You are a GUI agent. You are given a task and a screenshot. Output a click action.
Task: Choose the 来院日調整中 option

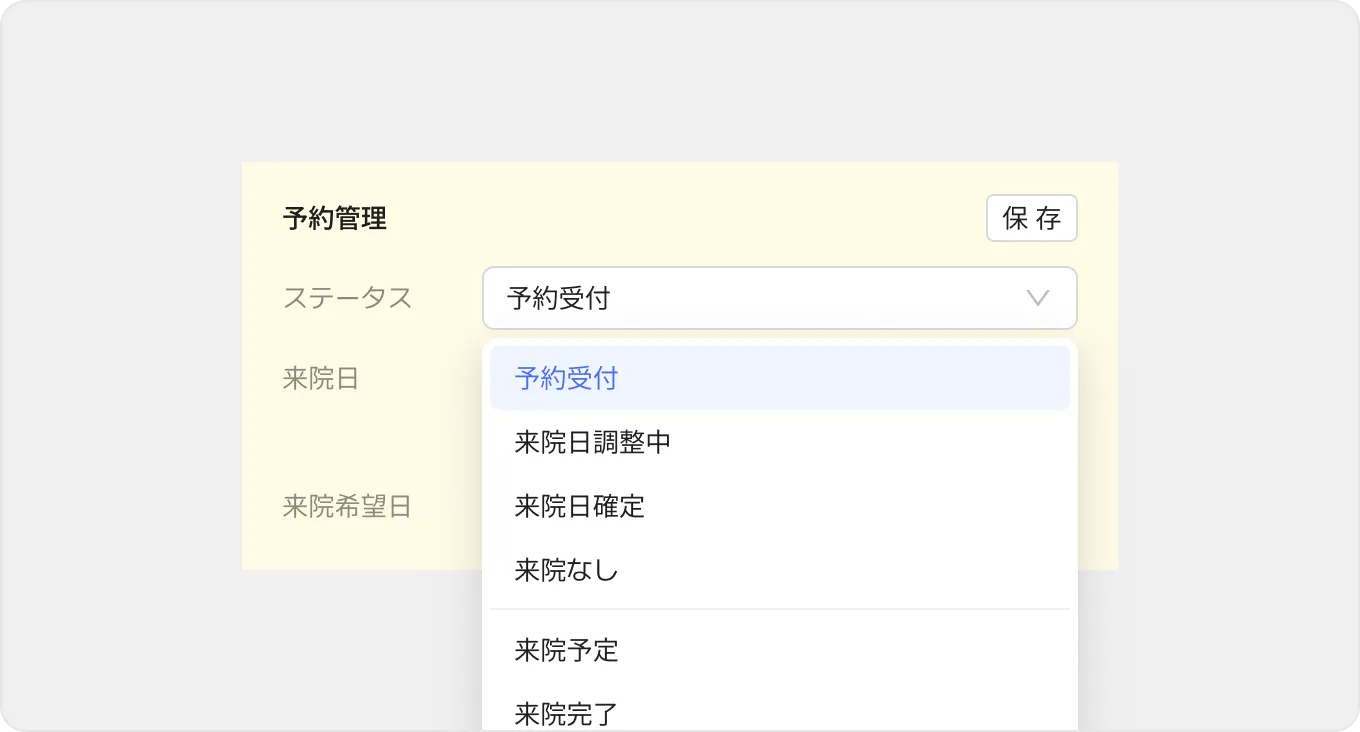click(592, 442)
